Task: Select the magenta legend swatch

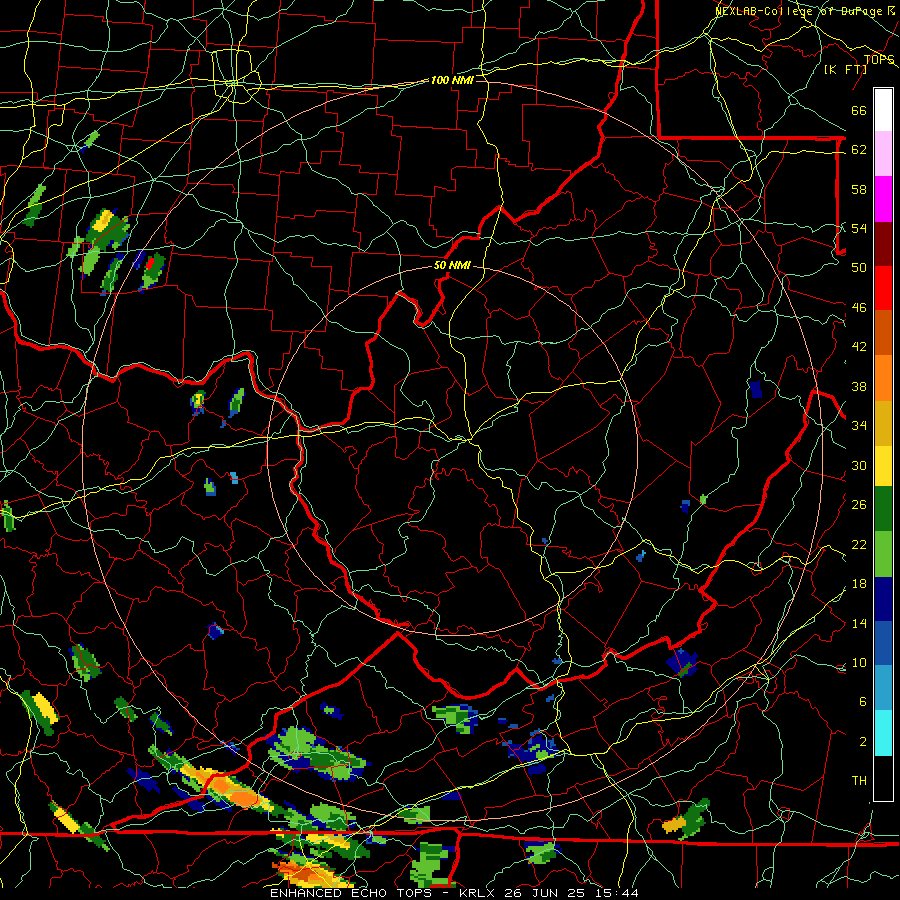Action: pyautogui.click(x=883, y=199)
